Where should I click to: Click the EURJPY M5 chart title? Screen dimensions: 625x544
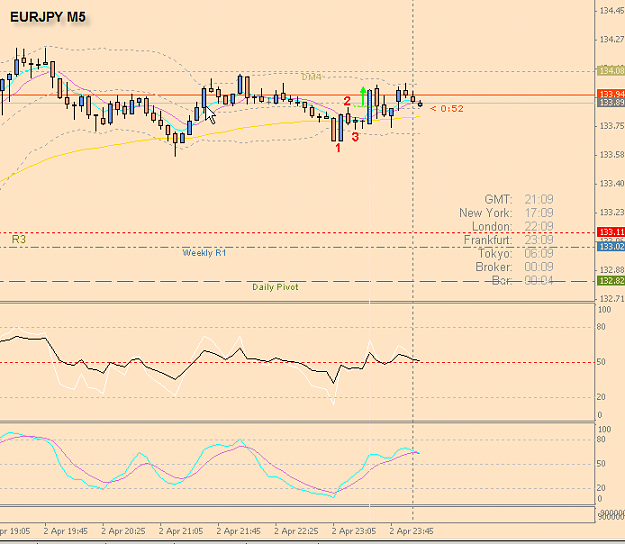click(x=47, y=17)
